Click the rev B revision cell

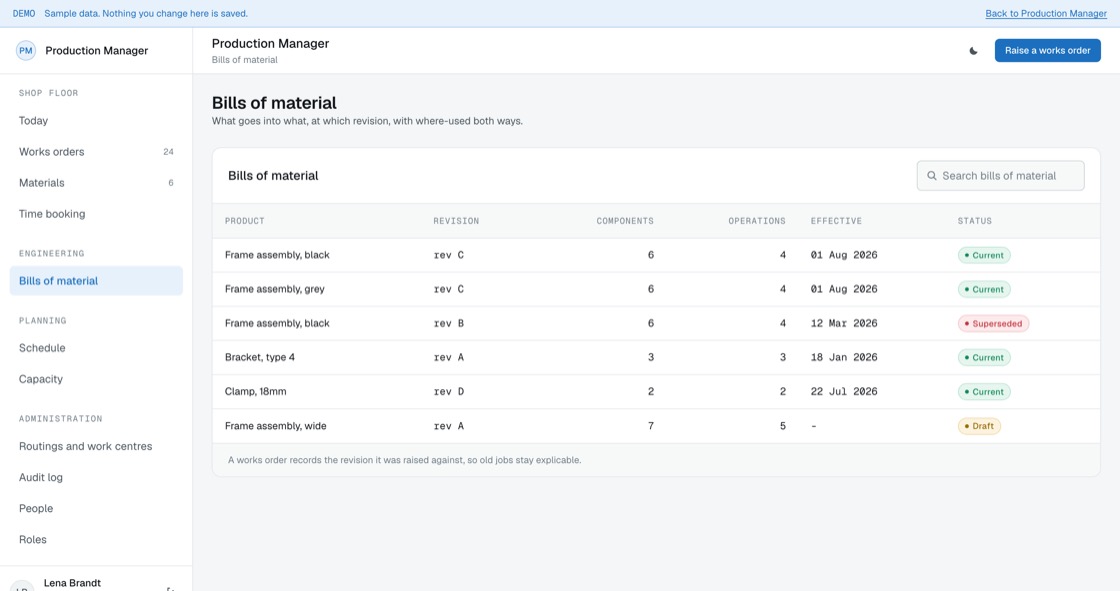pyautogui.click(x=449, y=323)
